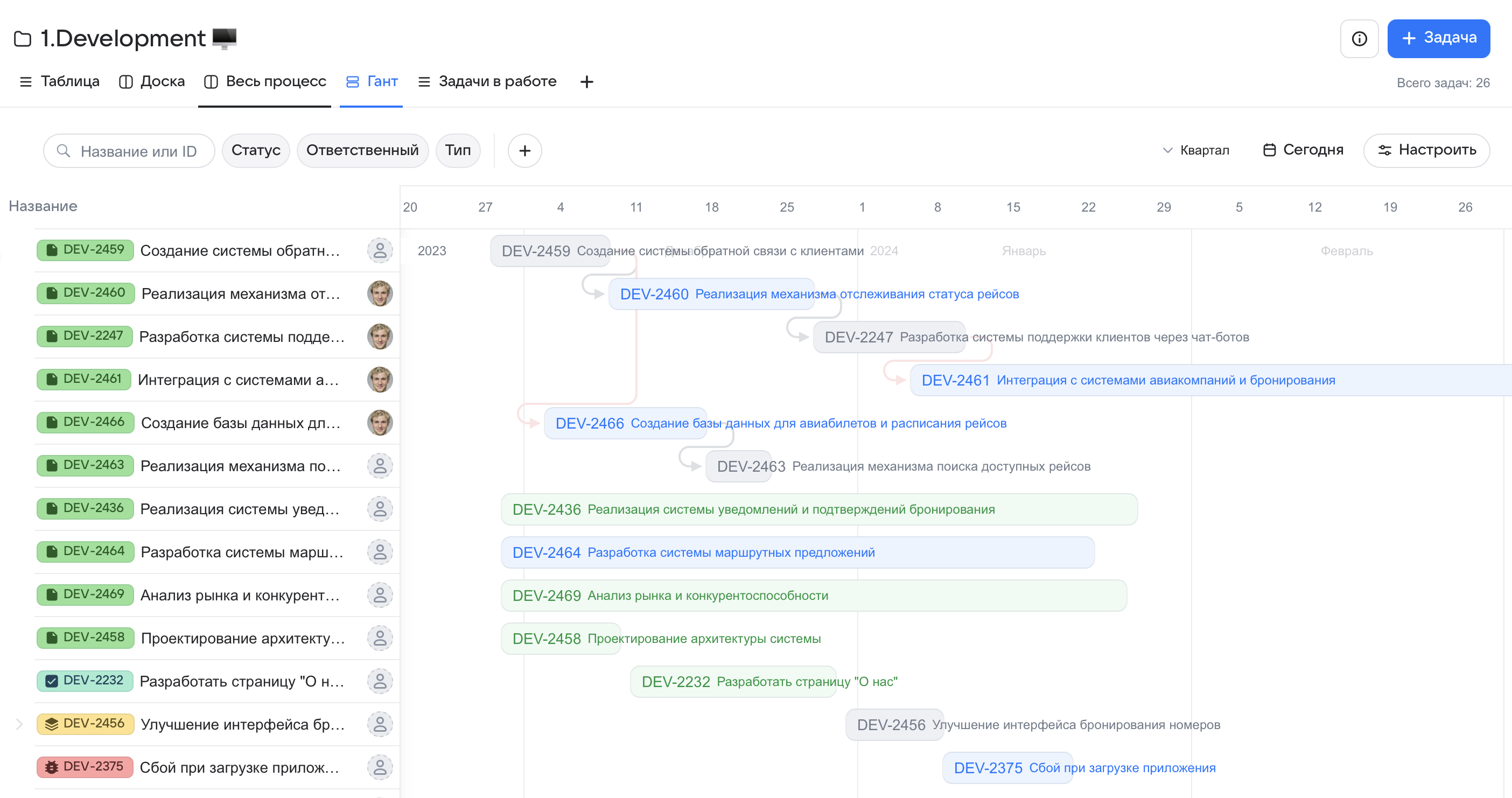Click the bug type icon on DEV-2375

tap(52, 767)
